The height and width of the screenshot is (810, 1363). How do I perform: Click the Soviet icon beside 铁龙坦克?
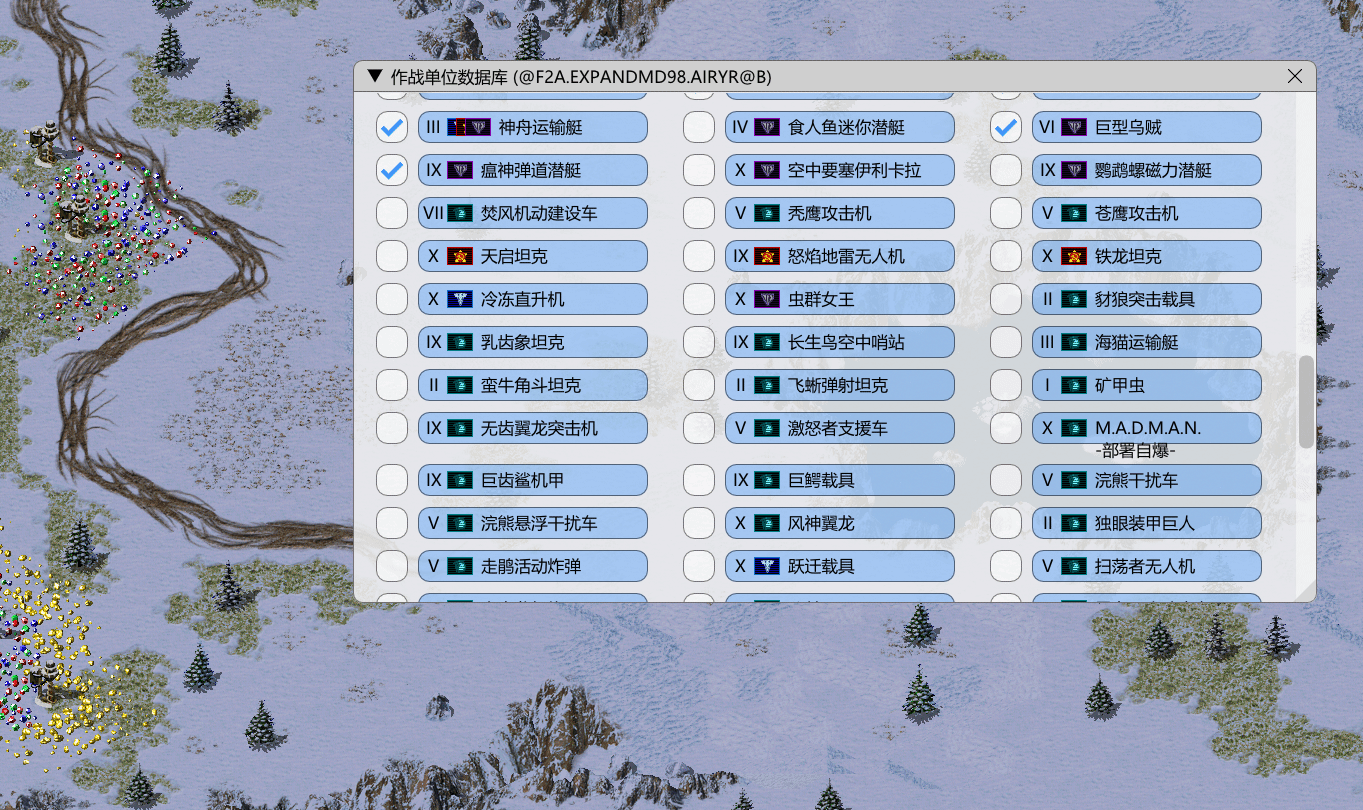pyautogui.click(x=1074, y=256)
